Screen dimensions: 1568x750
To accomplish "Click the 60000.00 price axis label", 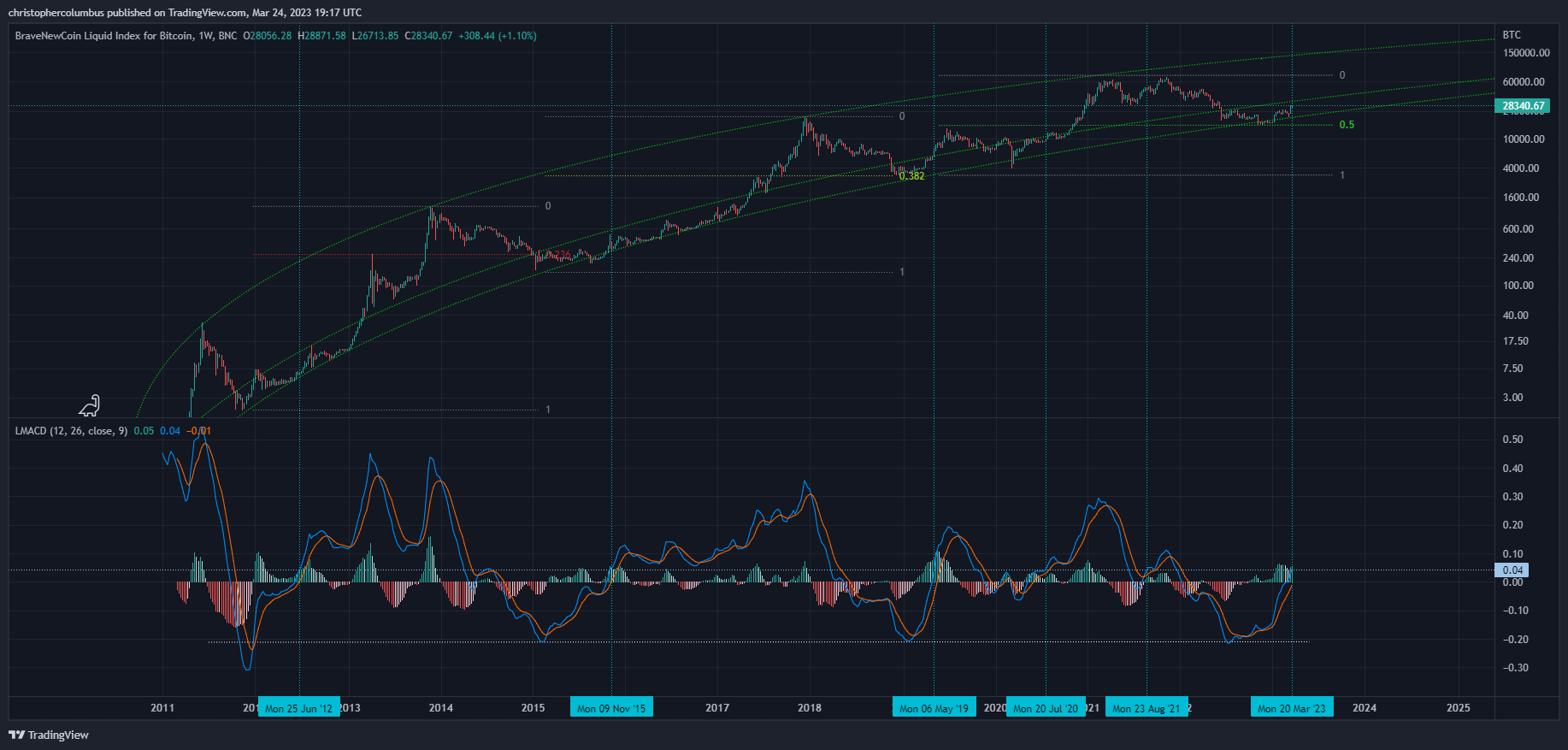I will pos(1524,82).
